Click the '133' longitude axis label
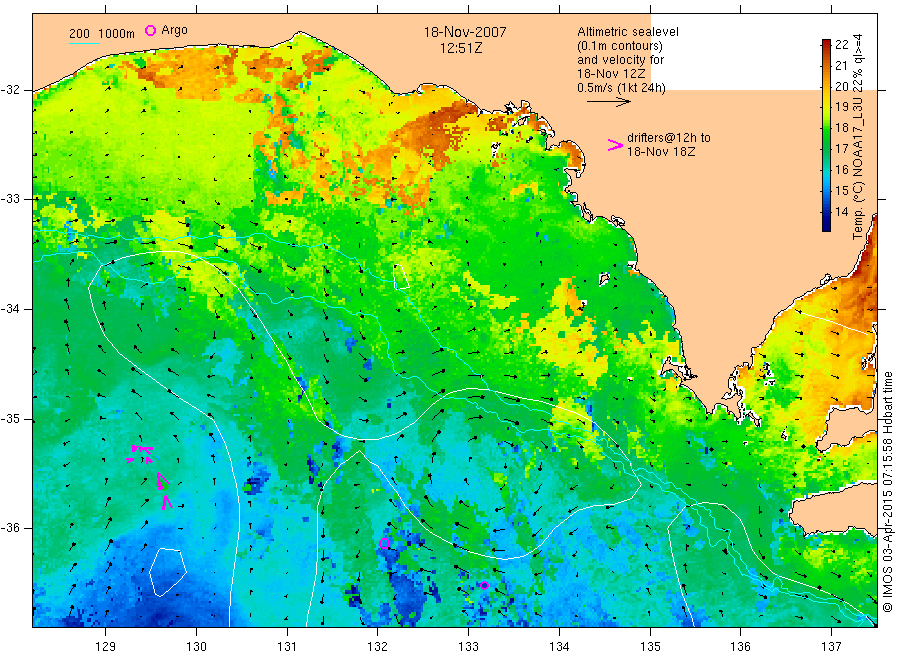900x660 pixels. tap(468, 647)
